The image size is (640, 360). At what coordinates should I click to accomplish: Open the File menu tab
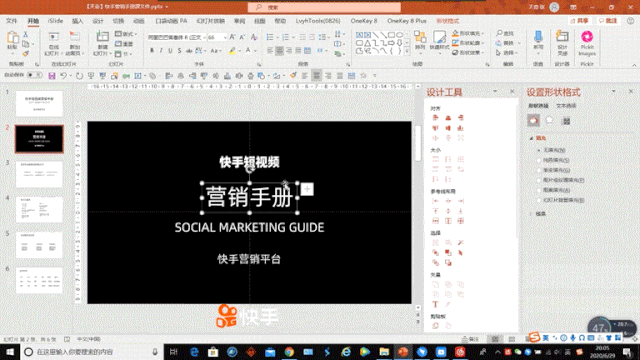[x=11, y=21]
